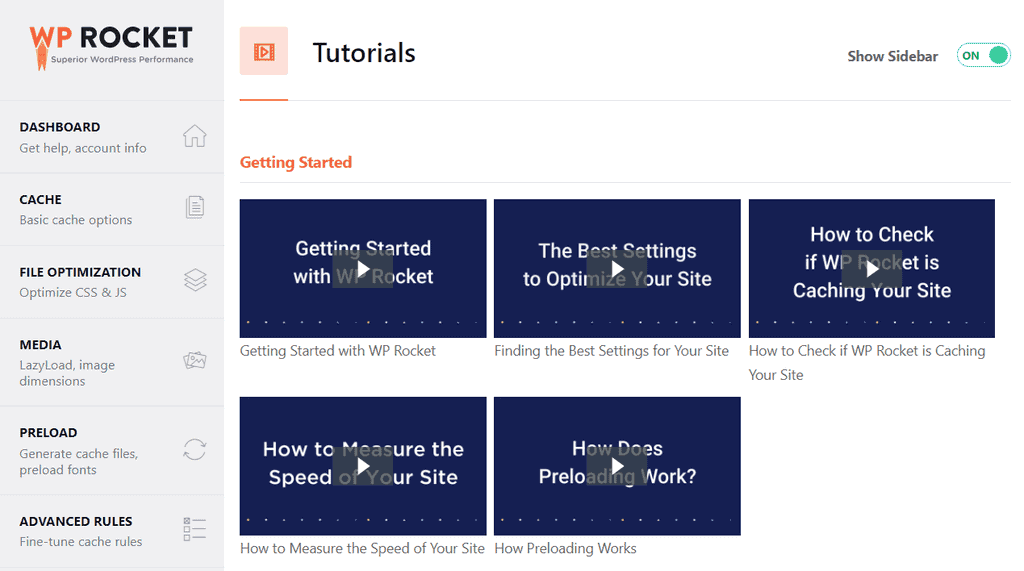Click 'Optimize CSS & JS' text
The image size is (1024, 571).
point(73,293)
